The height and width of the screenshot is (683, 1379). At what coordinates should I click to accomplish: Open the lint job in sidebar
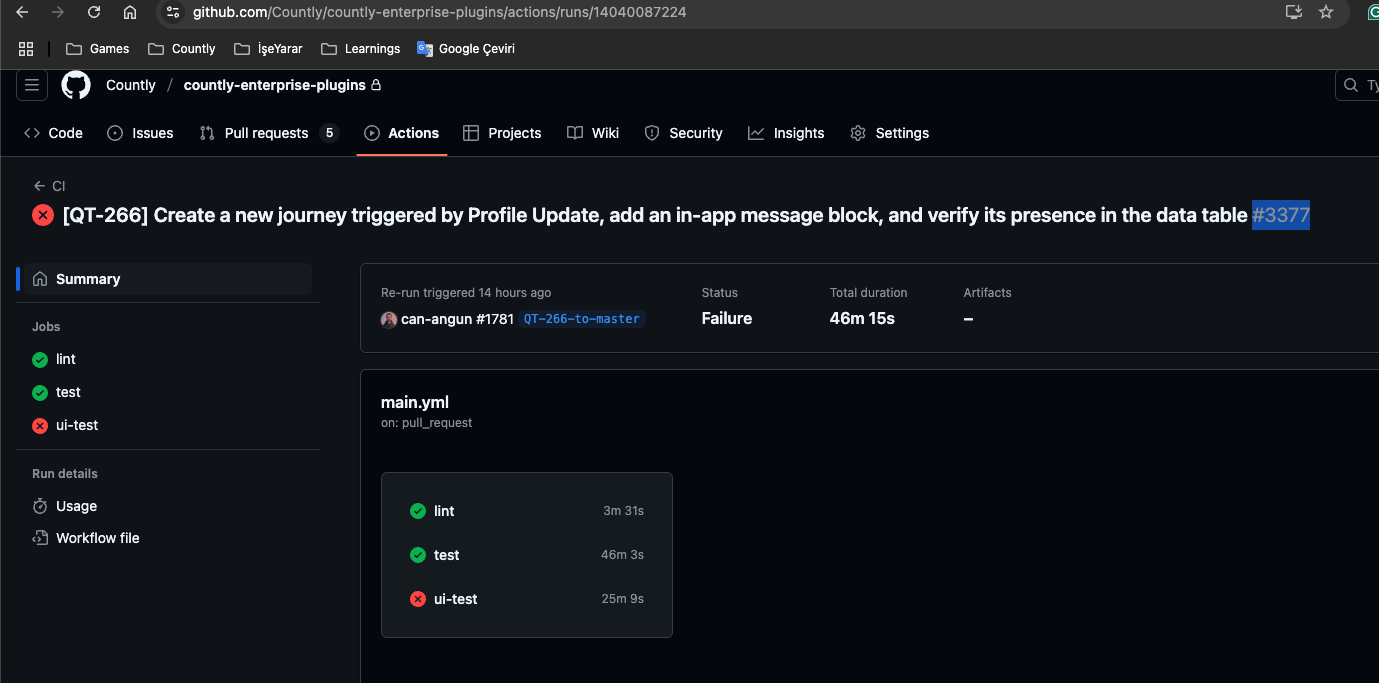pyautogui.click(x=66, y=359)
